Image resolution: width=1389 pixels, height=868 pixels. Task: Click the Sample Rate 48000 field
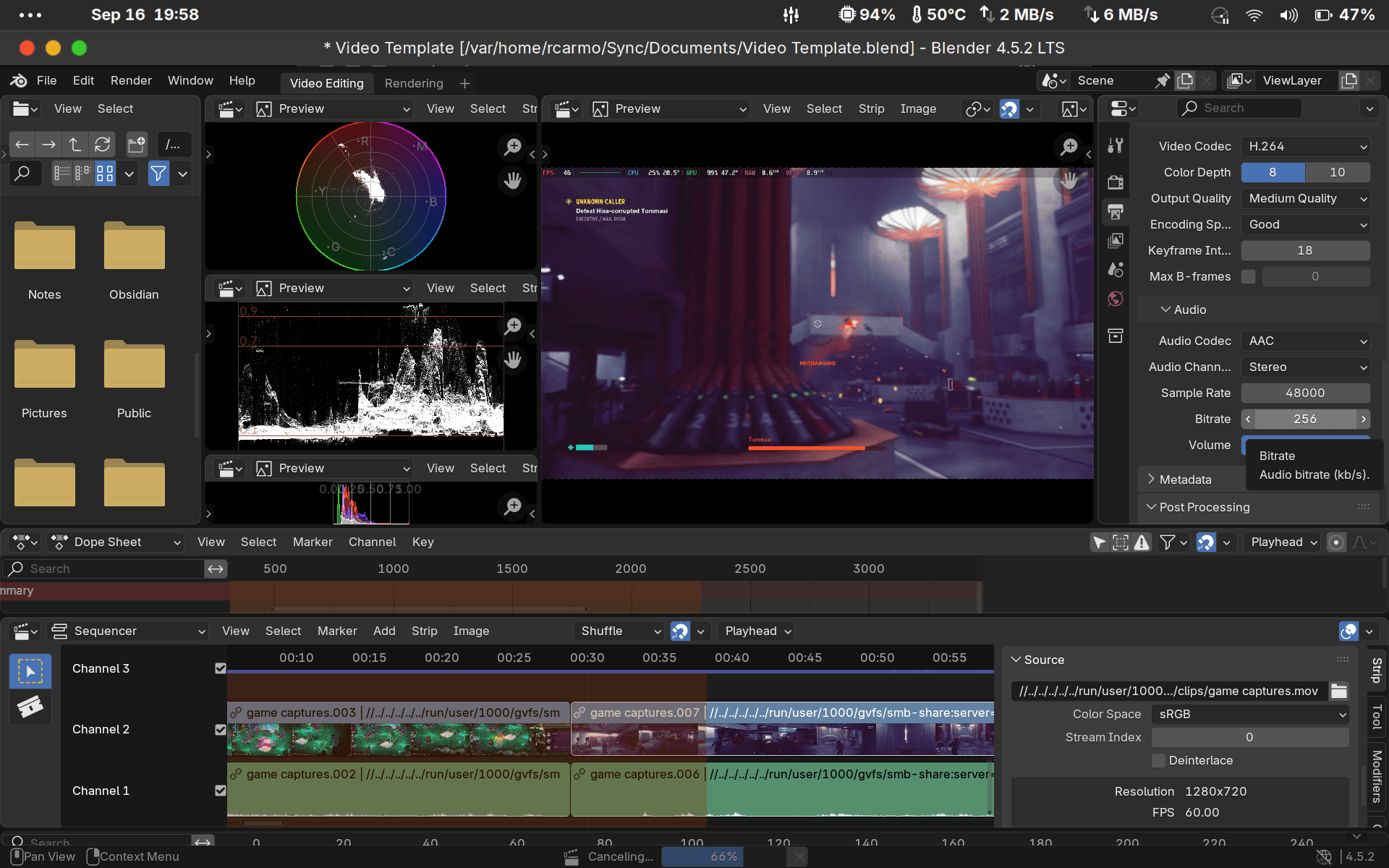point(1305,393)
